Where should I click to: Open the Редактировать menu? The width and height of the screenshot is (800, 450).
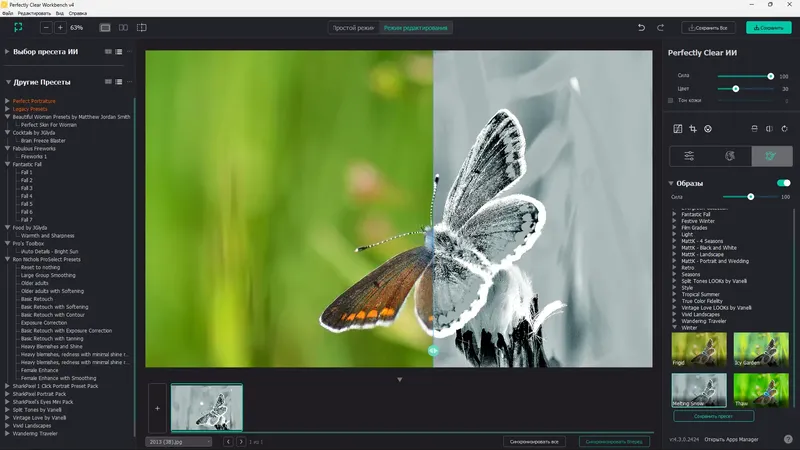click(34, 13)
